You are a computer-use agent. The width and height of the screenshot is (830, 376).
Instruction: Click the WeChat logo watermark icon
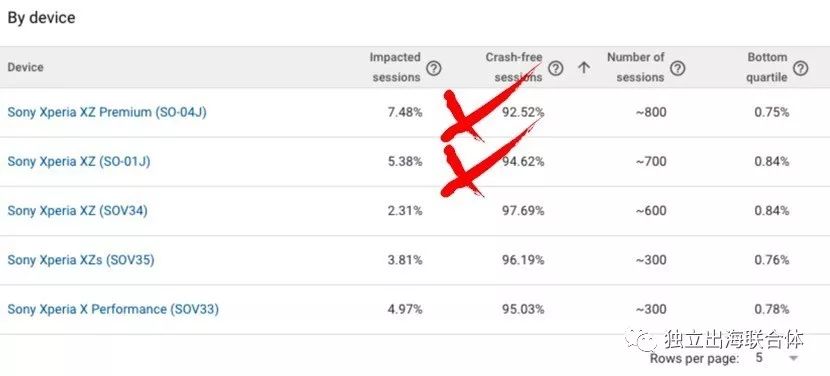tap(641, 339)
